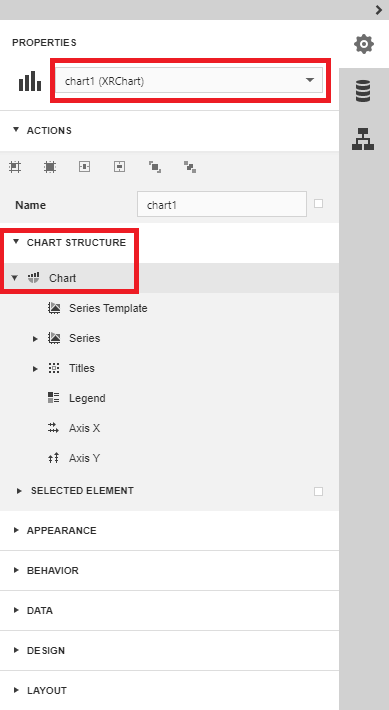
Task: Open the Report Explorer hierarchy tab icon
Action: click(363, 139)
